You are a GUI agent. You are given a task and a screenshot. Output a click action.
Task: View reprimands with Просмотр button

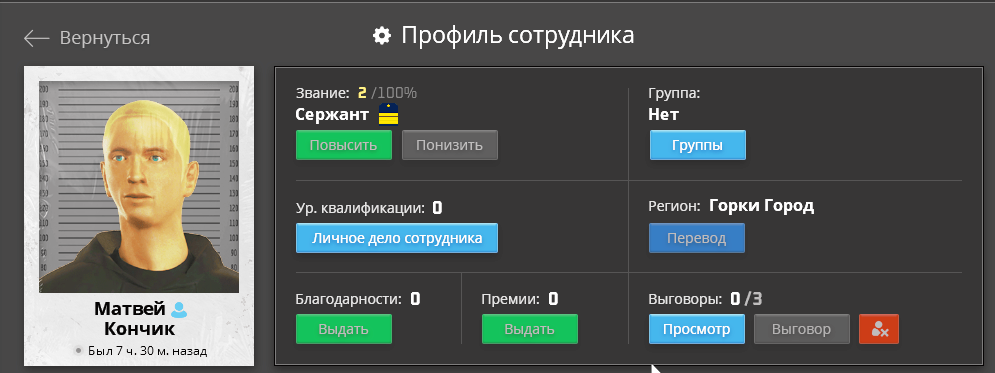697,329
